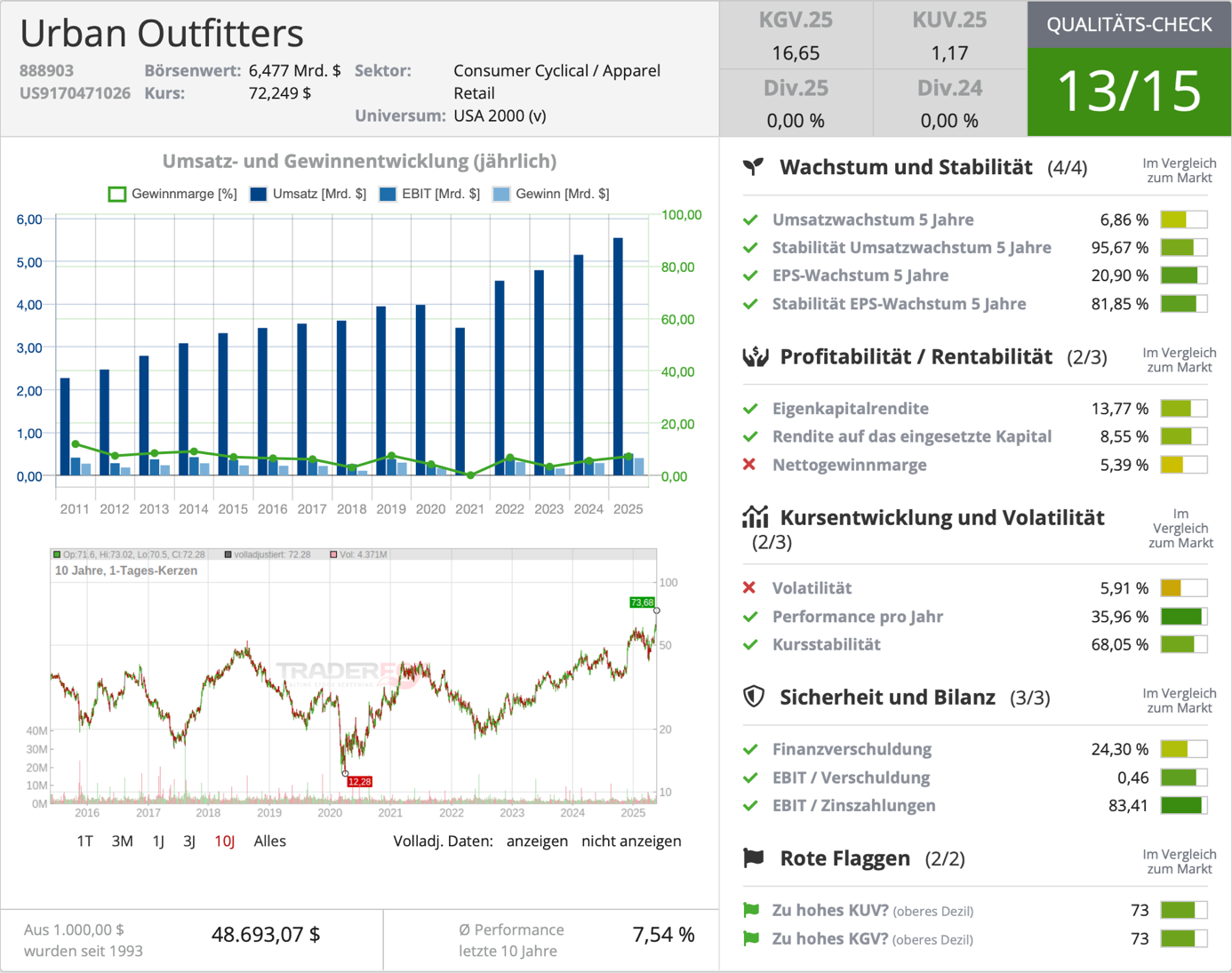This screenshot has height=973, width=1232.
Task: Click the KUV.25 value 1,17
Action: point(949,53)
